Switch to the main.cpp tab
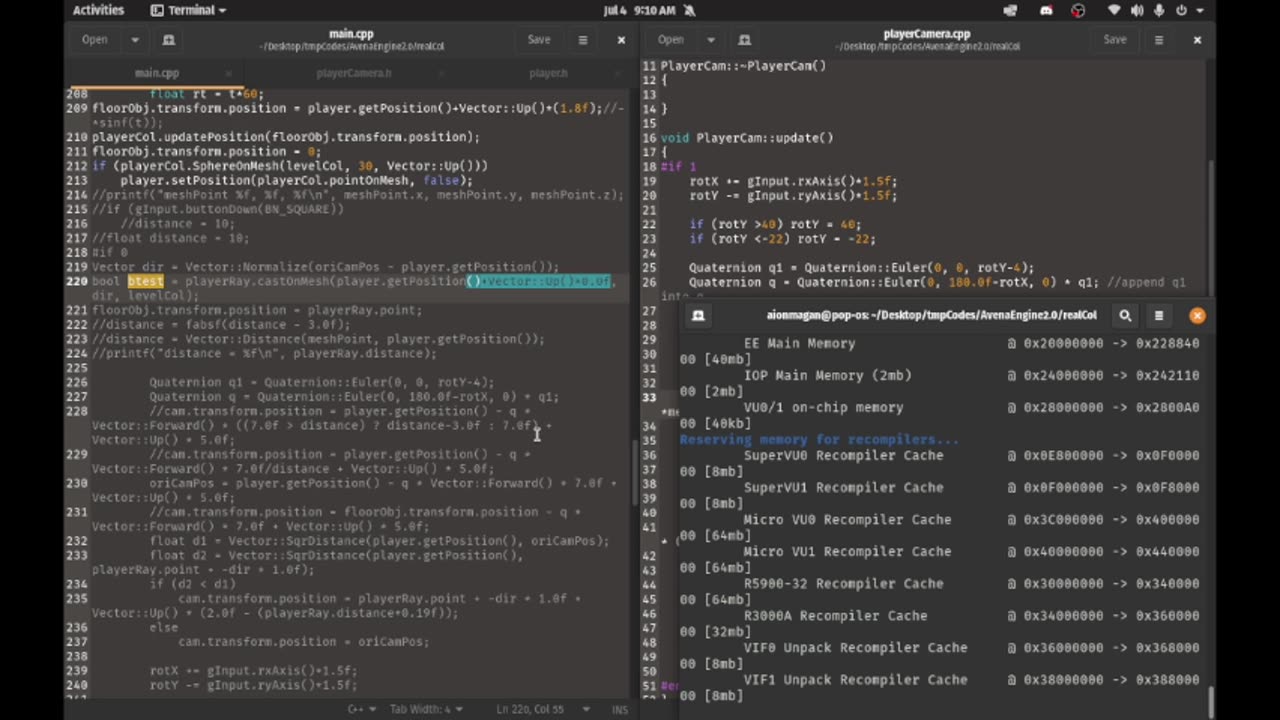The image size is (1280, 720). tap(157, 73)
